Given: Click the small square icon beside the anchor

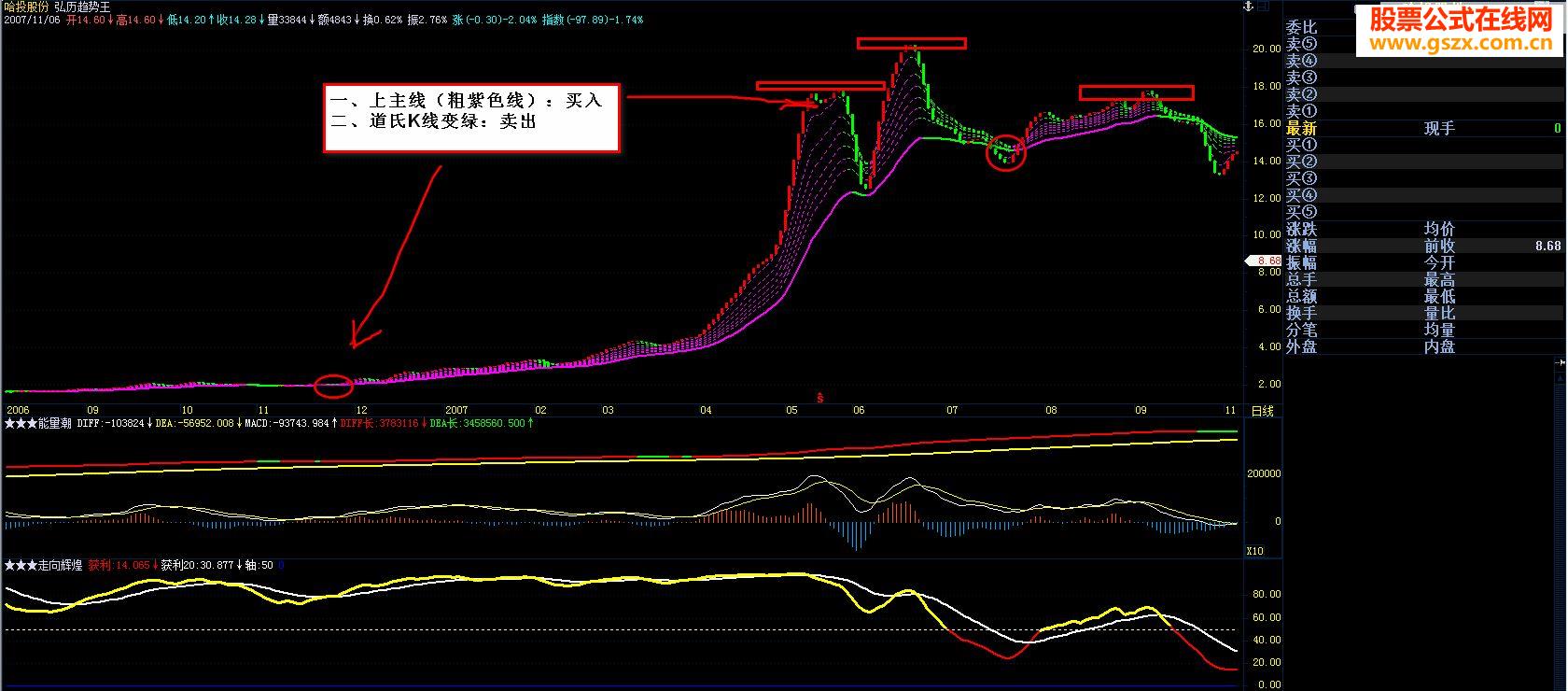Looking at the screenshot, I should pos(1261,7).
